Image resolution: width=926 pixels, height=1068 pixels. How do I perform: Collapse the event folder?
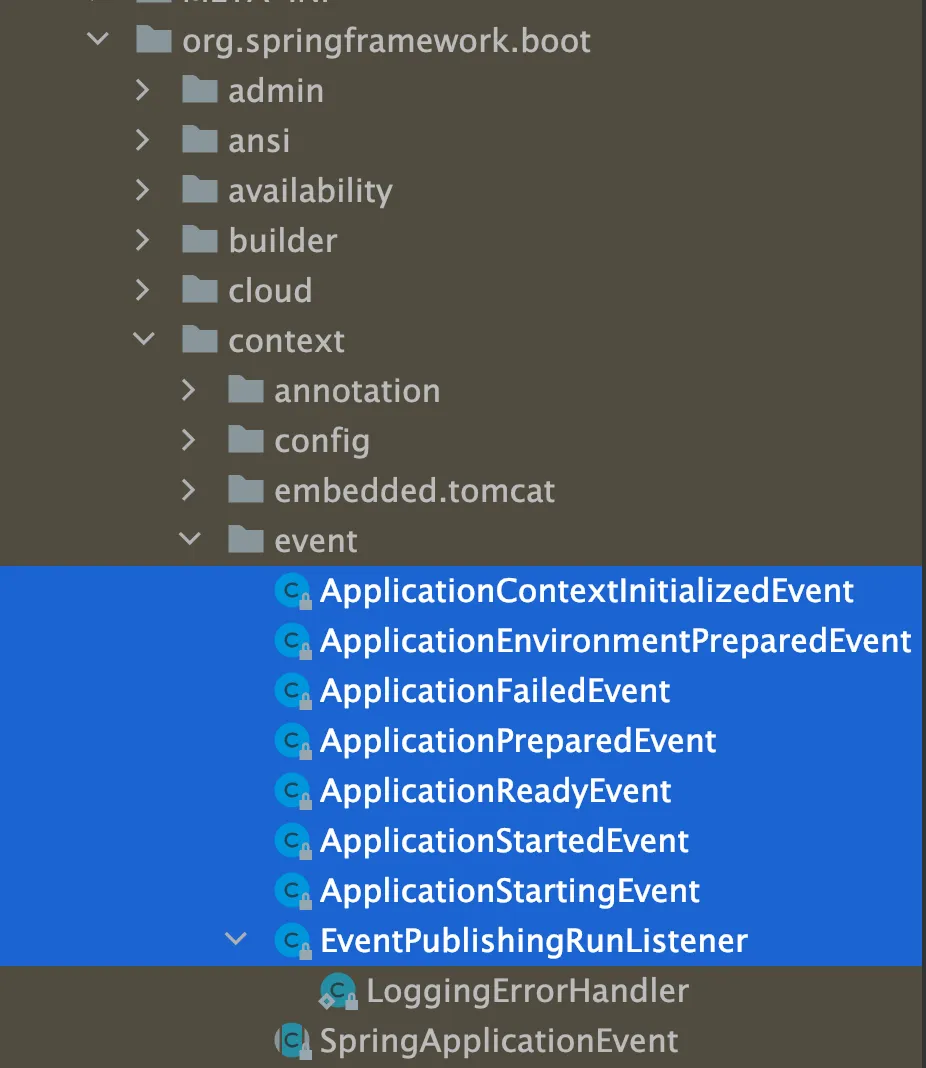[189, 539]
